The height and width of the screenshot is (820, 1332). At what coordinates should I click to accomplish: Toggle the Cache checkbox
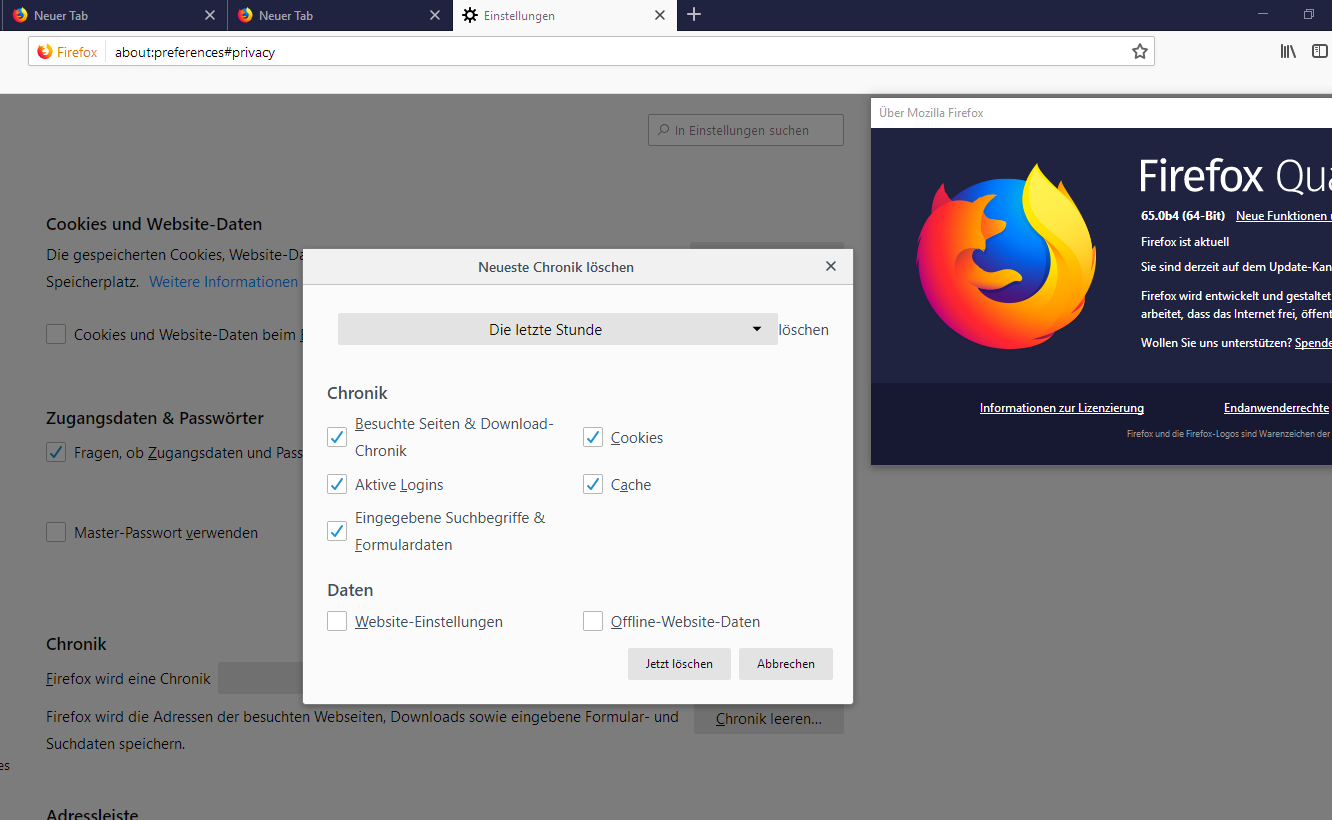(x=593, y=484)
